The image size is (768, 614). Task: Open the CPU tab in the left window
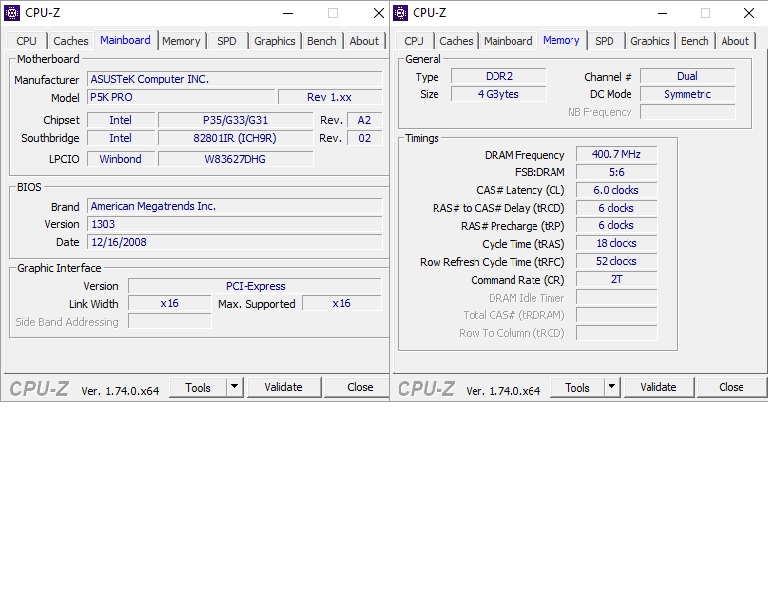click(26, 41)
